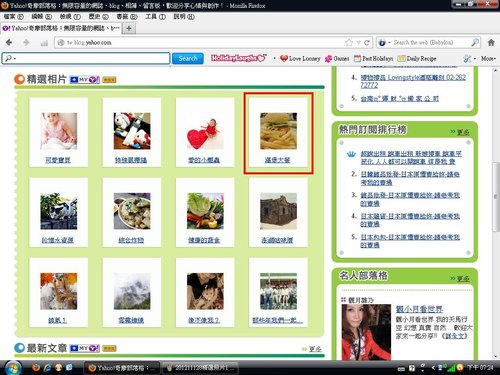500x375 pixels.
Task: Switch to the 20121128 taskbar window
Action: [x=201, y=368]
